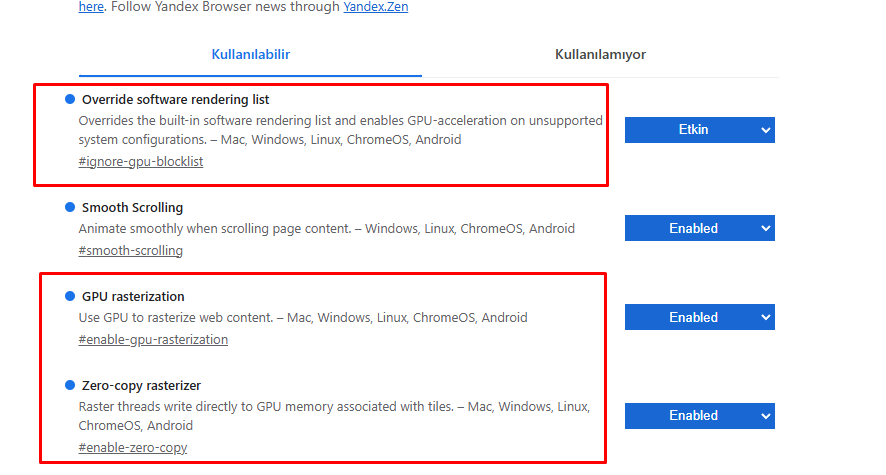Select the Override software rendering list title
The width and height of the screenshot is (886, 475).
pos(176,99)
